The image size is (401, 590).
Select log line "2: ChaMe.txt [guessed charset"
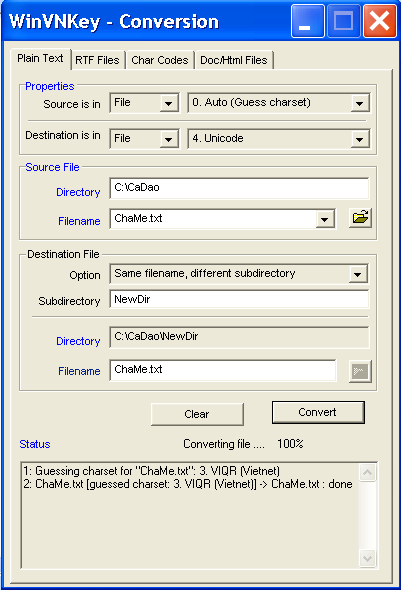[x=188, y=484]
